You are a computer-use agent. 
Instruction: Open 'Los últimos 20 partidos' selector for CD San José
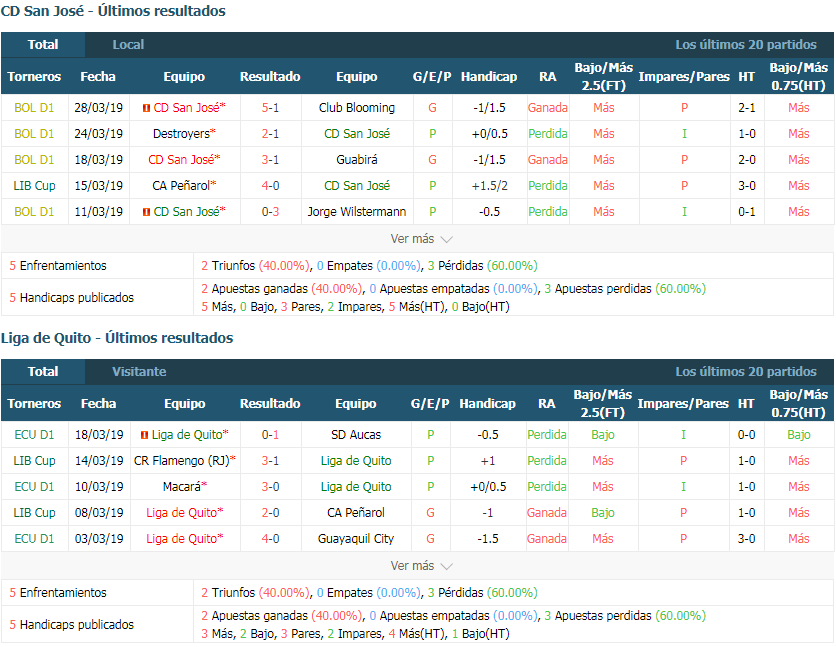point(745,45)
